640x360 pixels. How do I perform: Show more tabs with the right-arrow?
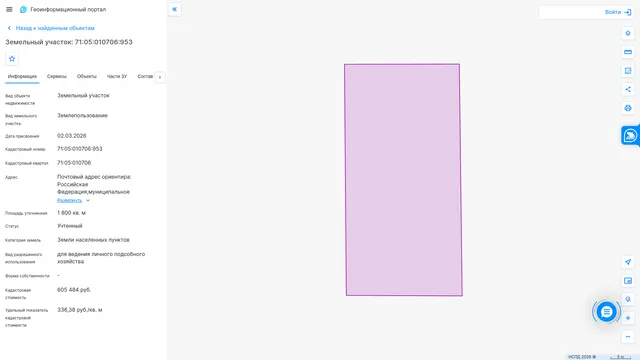(160, 77)
